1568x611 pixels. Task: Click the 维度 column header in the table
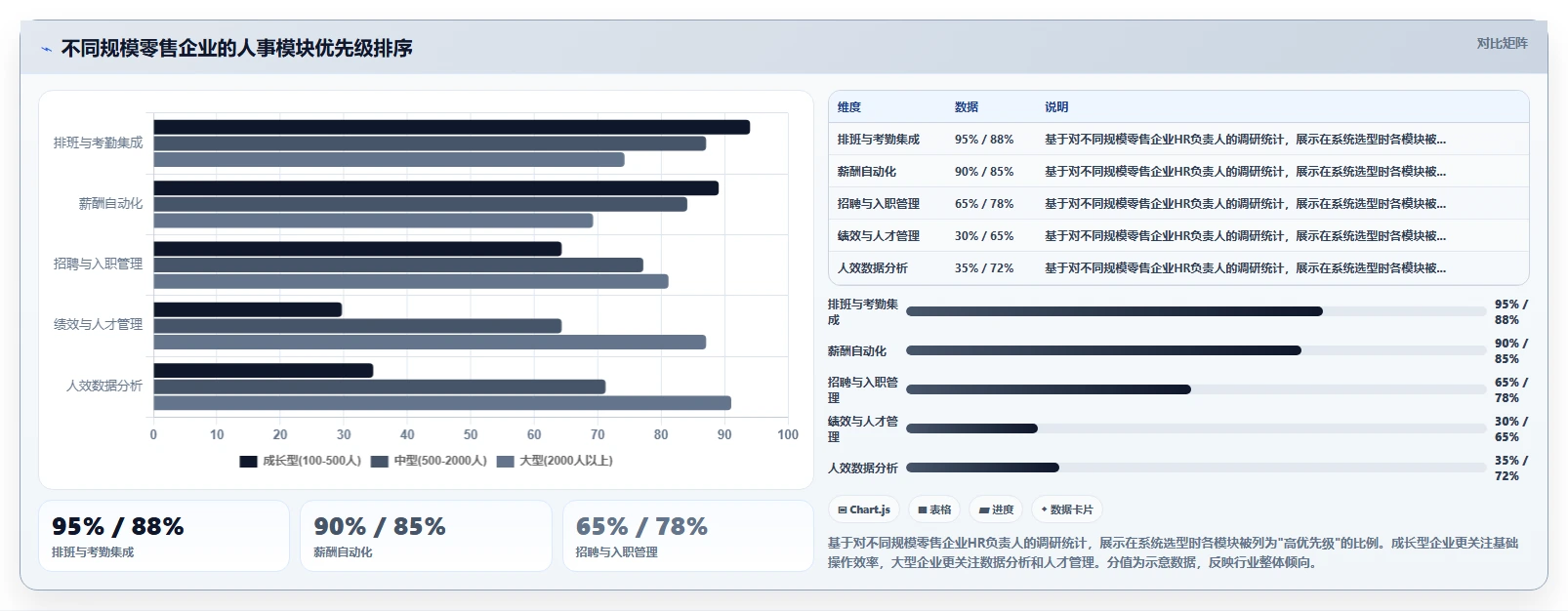[849, 107]
